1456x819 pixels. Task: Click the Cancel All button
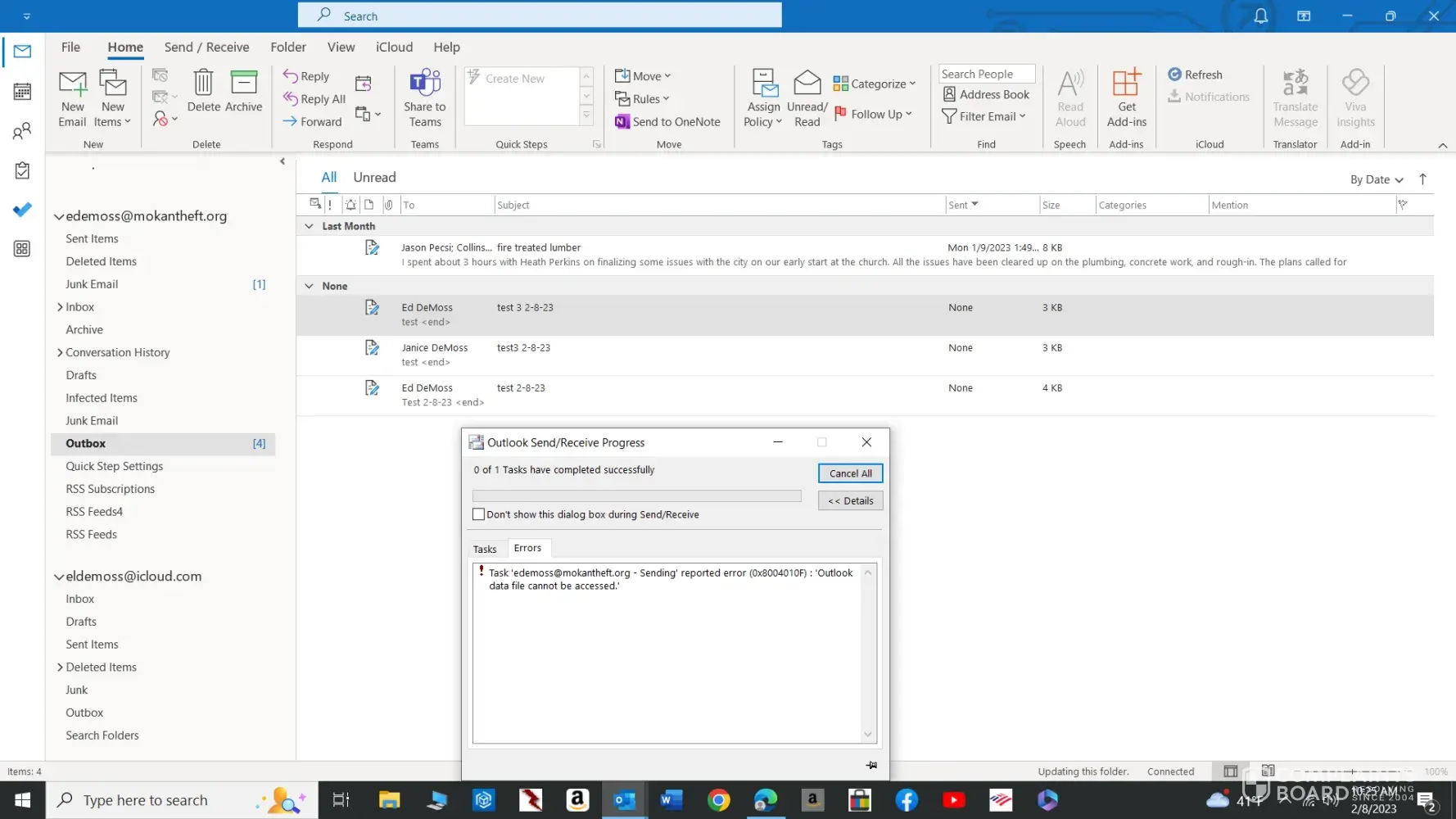tap(850, 473)
